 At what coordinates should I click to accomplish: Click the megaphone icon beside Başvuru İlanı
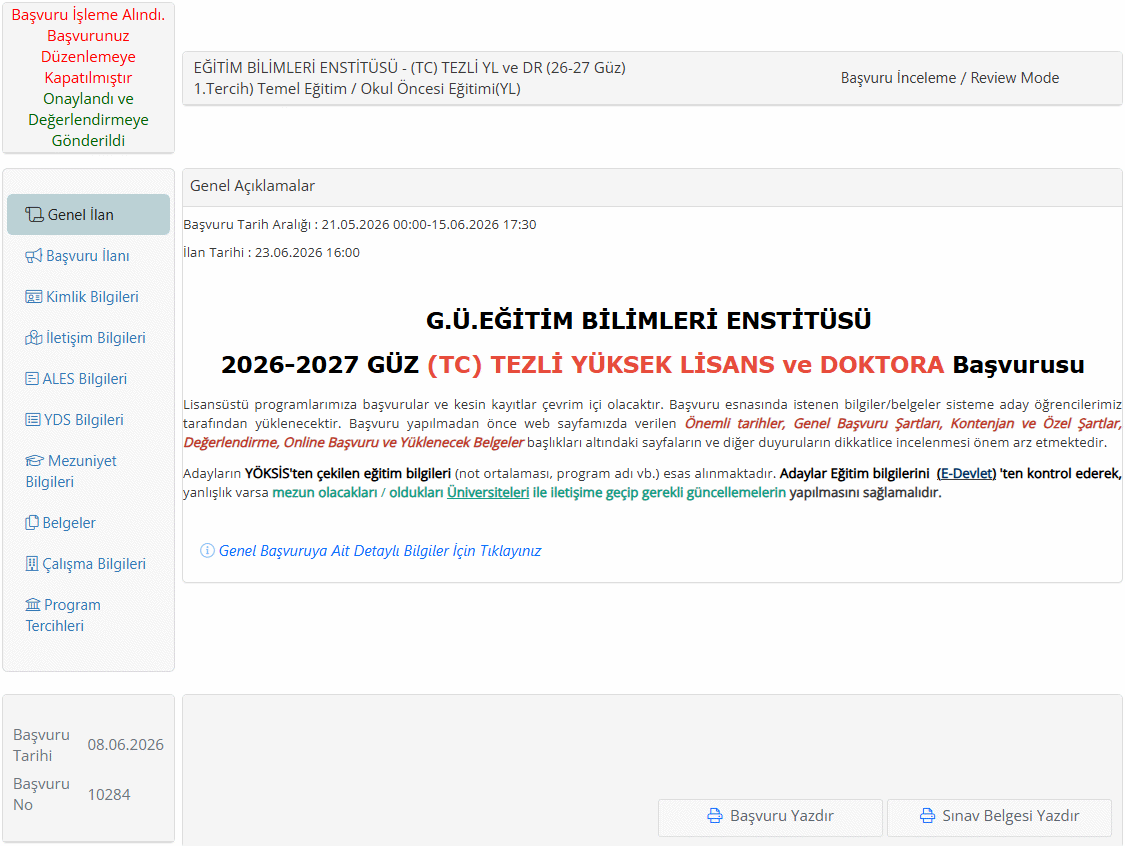pos(34,256)
